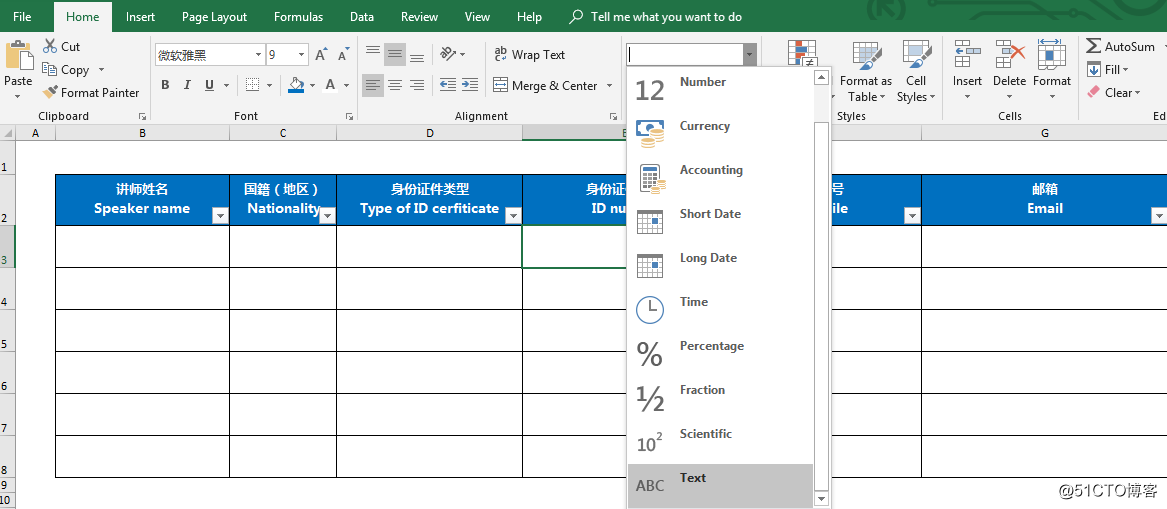This screenshot has width=1167, height=509.
Task: Click the Orientation text angle icon
Action: [x=447, y=54]
